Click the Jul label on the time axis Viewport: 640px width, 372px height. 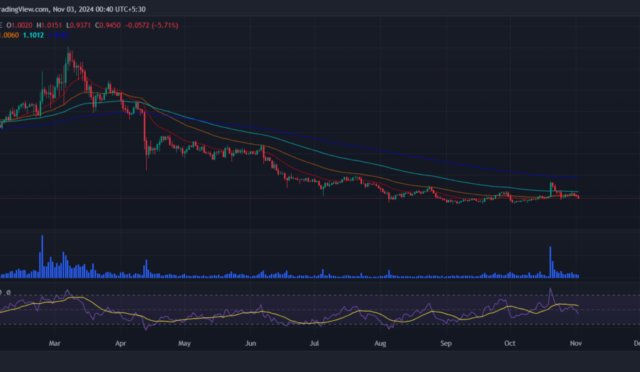click(314, 343)
